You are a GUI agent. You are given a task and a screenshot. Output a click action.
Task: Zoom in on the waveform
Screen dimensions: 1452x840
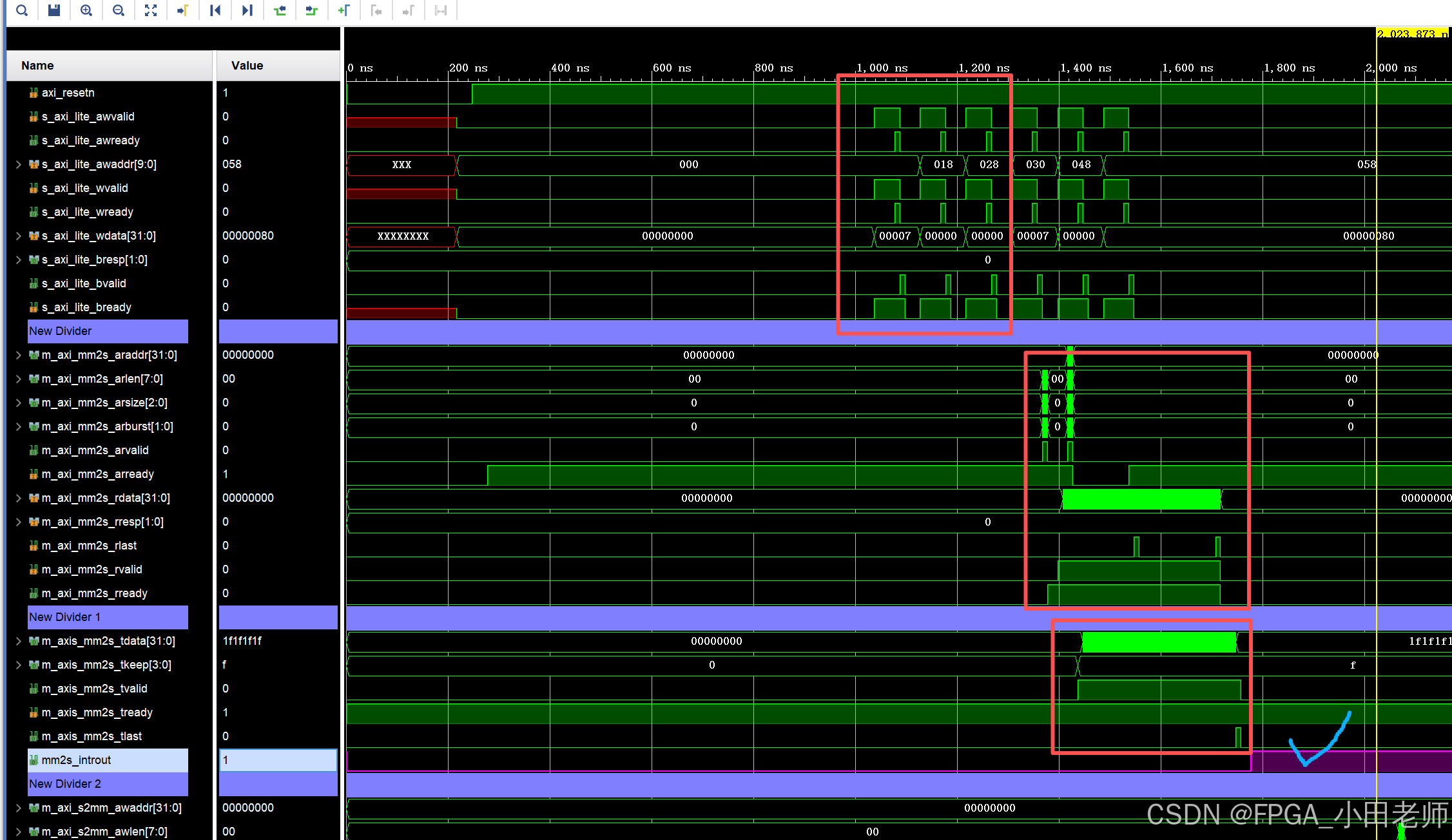[x=86, y=10]
